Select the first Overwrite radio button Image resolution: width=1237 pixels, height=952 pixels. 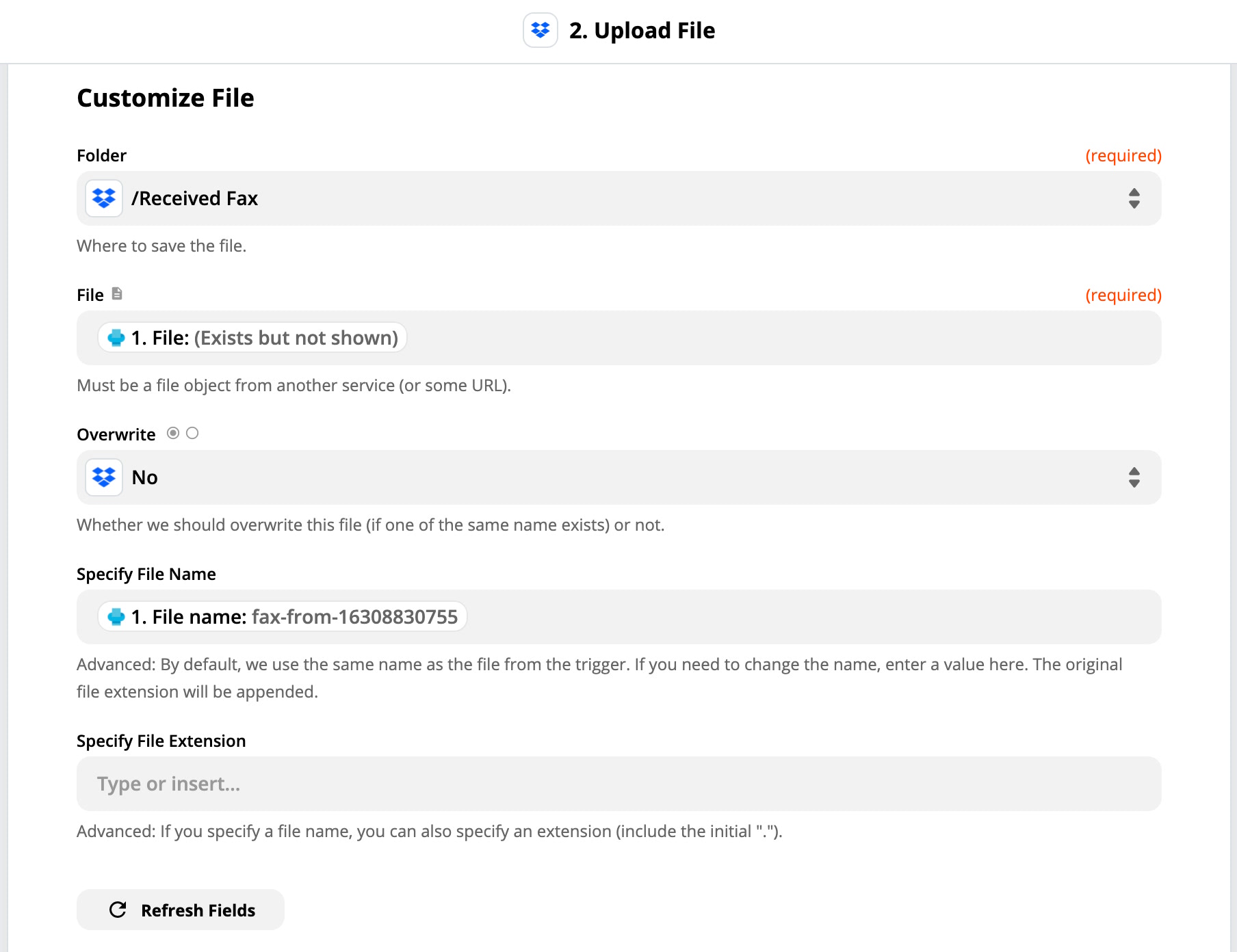(173, 433)
